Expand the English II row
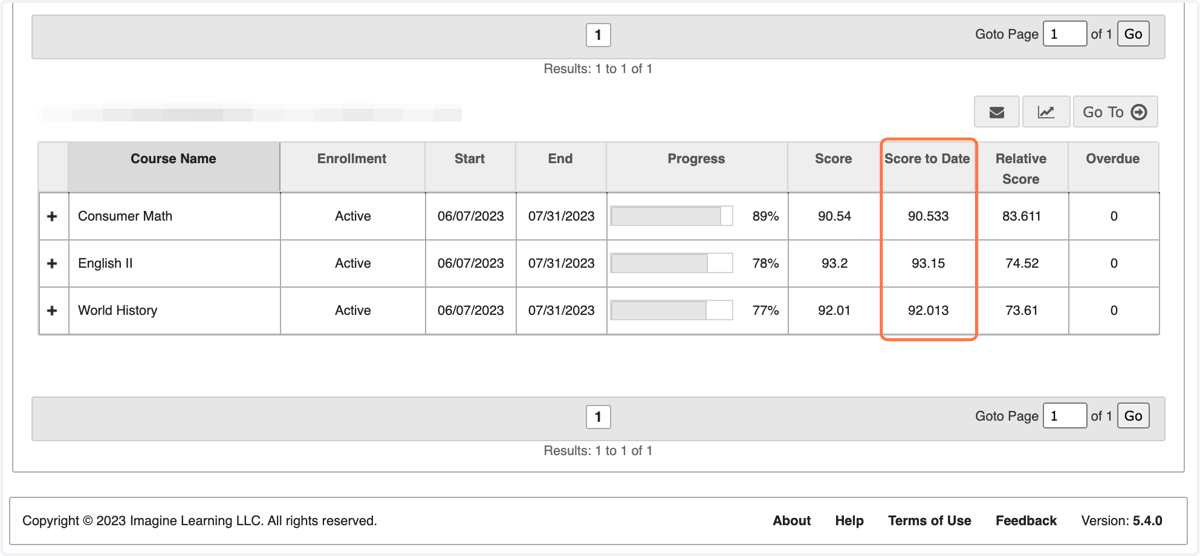Viewport: 1200px width, 556px height. (52, 263)
